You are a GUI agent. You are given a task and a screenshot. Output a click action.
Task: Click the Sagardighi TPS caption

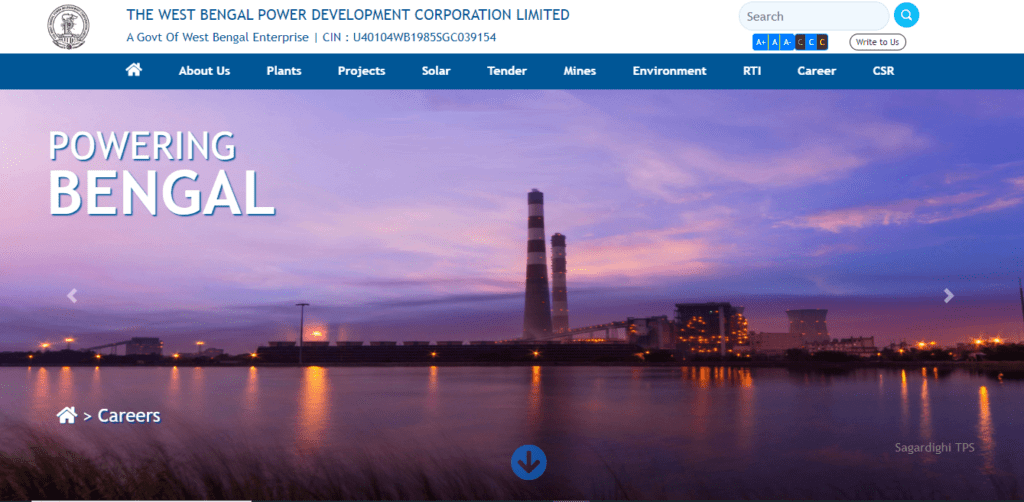click(935, 448)
